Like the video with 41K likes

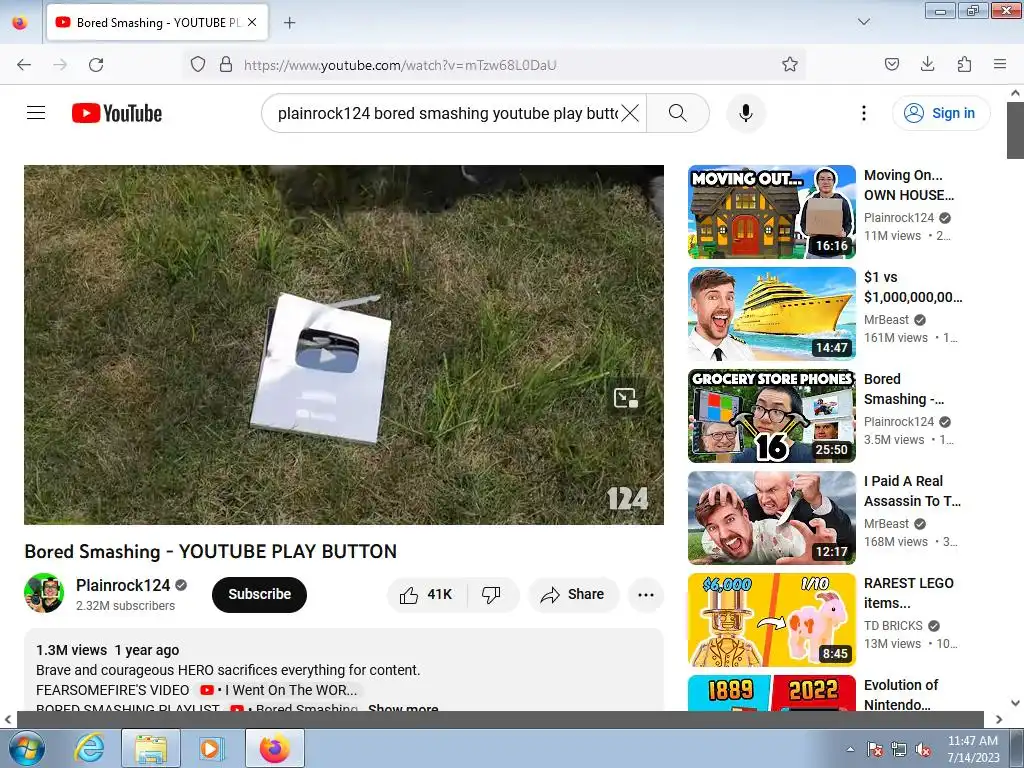click(426, 594)
